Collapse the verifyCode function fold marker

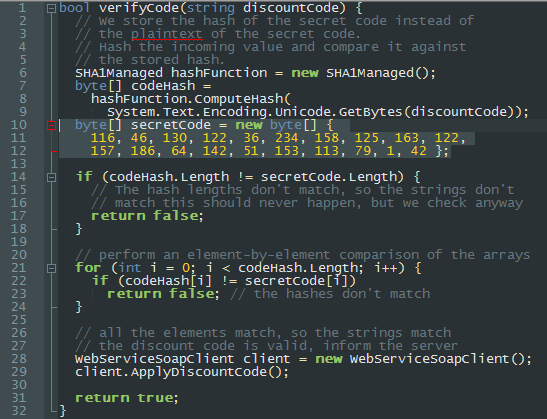[51, 8]
